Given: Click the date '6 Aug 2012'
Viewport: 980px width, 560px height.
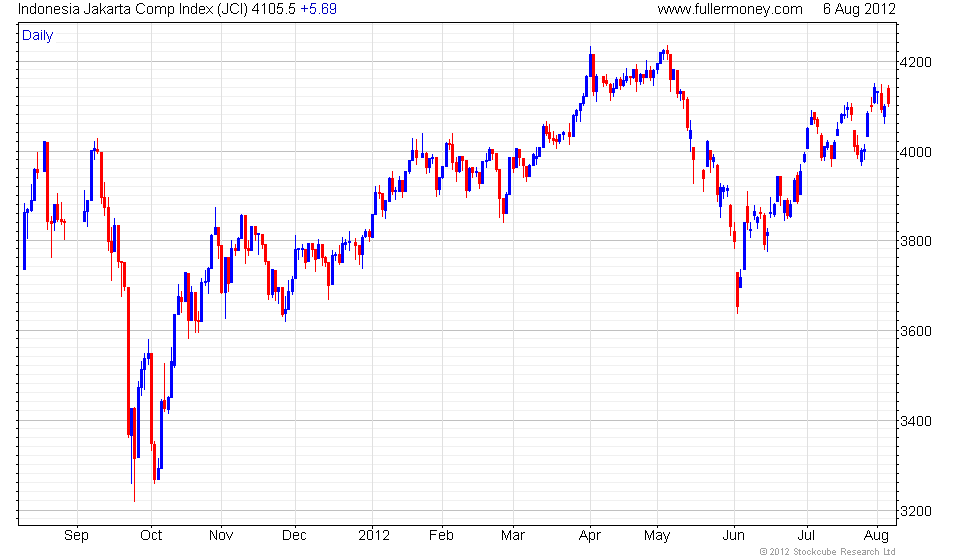Looking at the screenshot, I should 859,9.
